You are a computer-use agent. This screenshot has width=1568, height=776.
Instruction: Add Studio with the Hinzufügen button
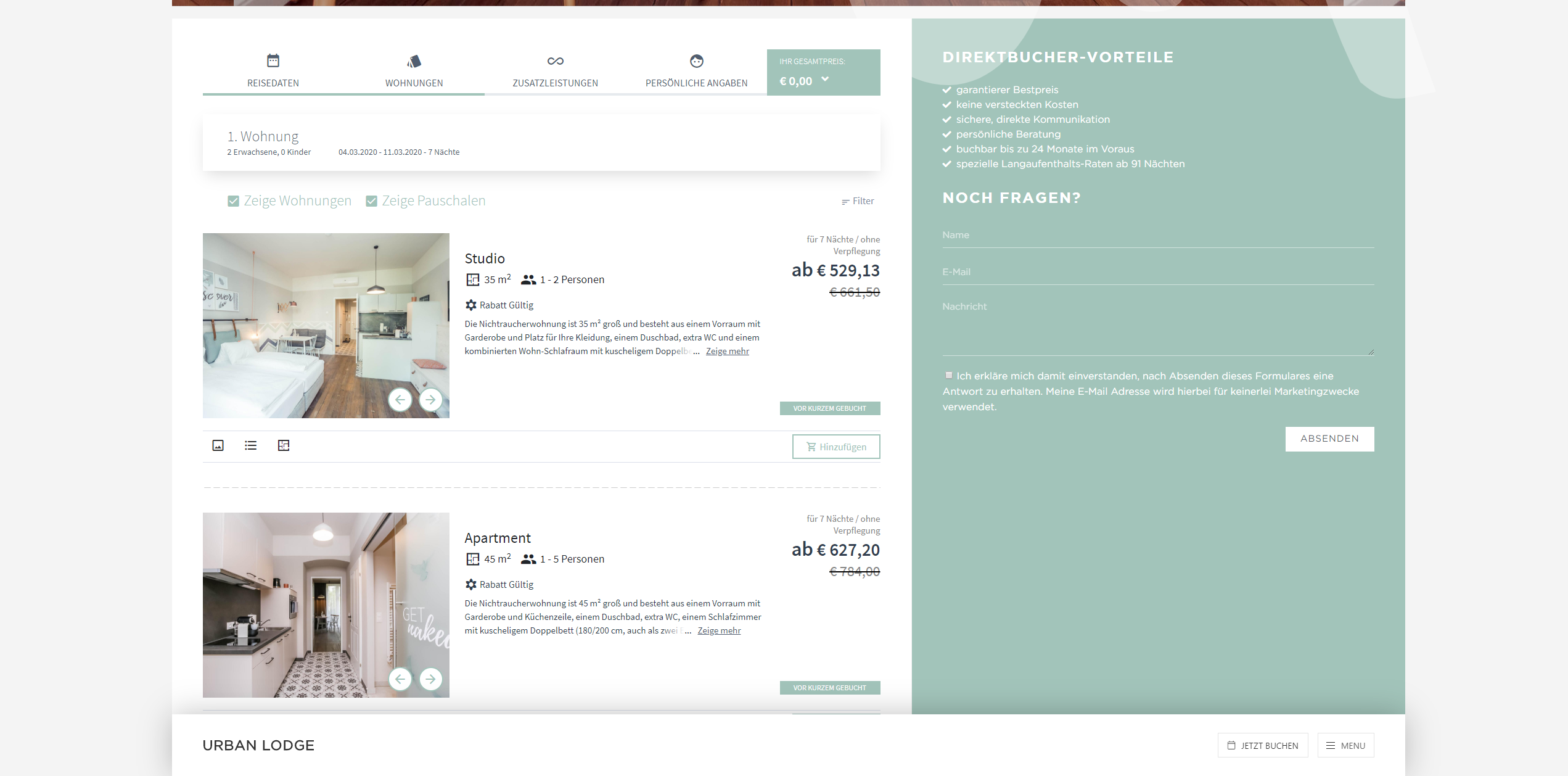pyautogui.click(x=836, y=447)
